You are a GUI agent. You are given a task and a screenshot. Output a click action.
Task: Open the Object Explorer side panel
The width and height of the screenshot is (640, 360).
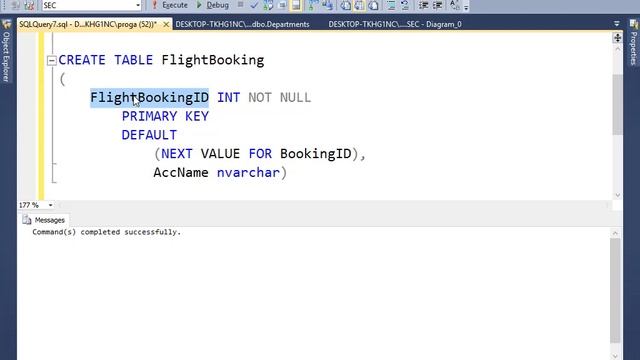[x=6, y=51]
